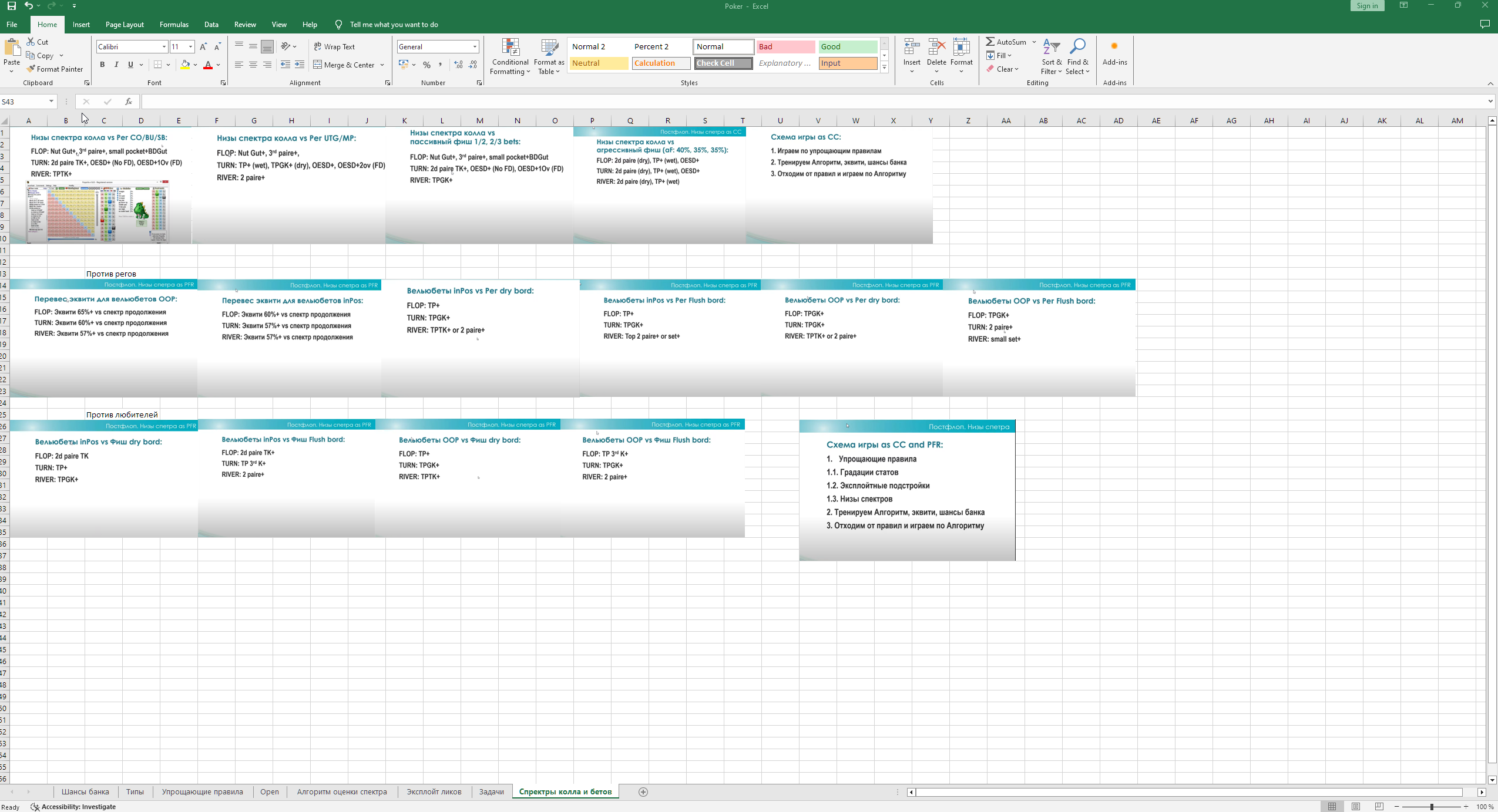Toggle Bold formatting

[102, 65]
